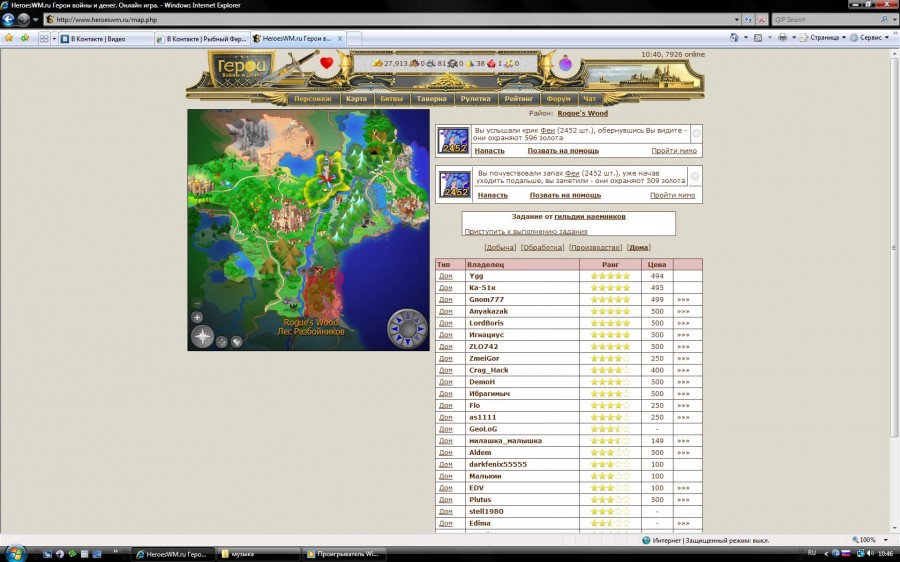The image size is (900, 562).
Task: Click the RSS feeds icon
Action: (x=758, y=37)
